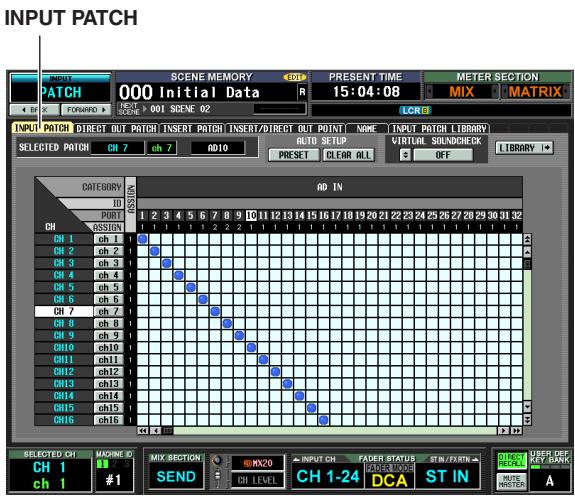Viewport: 575px width, 498px height.
Task: Toggle the DIRECT RECALL button
Action: pos(512,461)
